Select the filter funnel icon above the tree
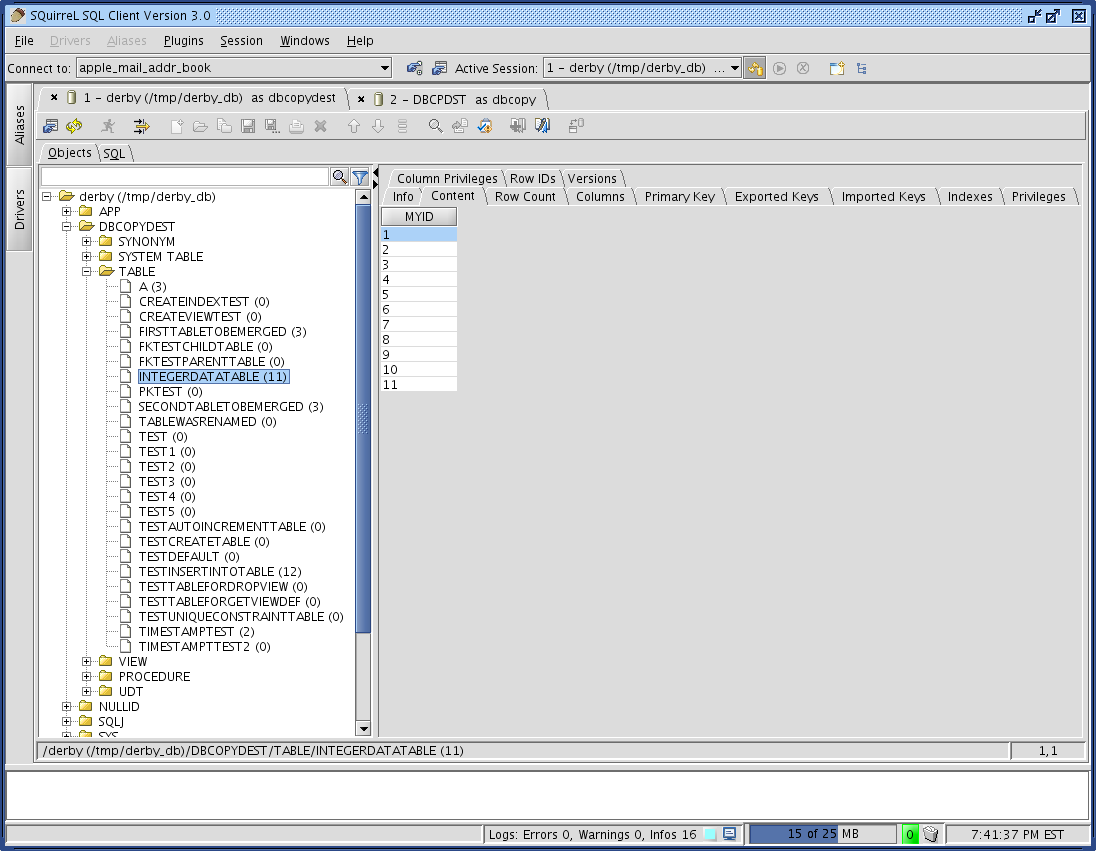 pyautogui.click(x=358, y=176)
